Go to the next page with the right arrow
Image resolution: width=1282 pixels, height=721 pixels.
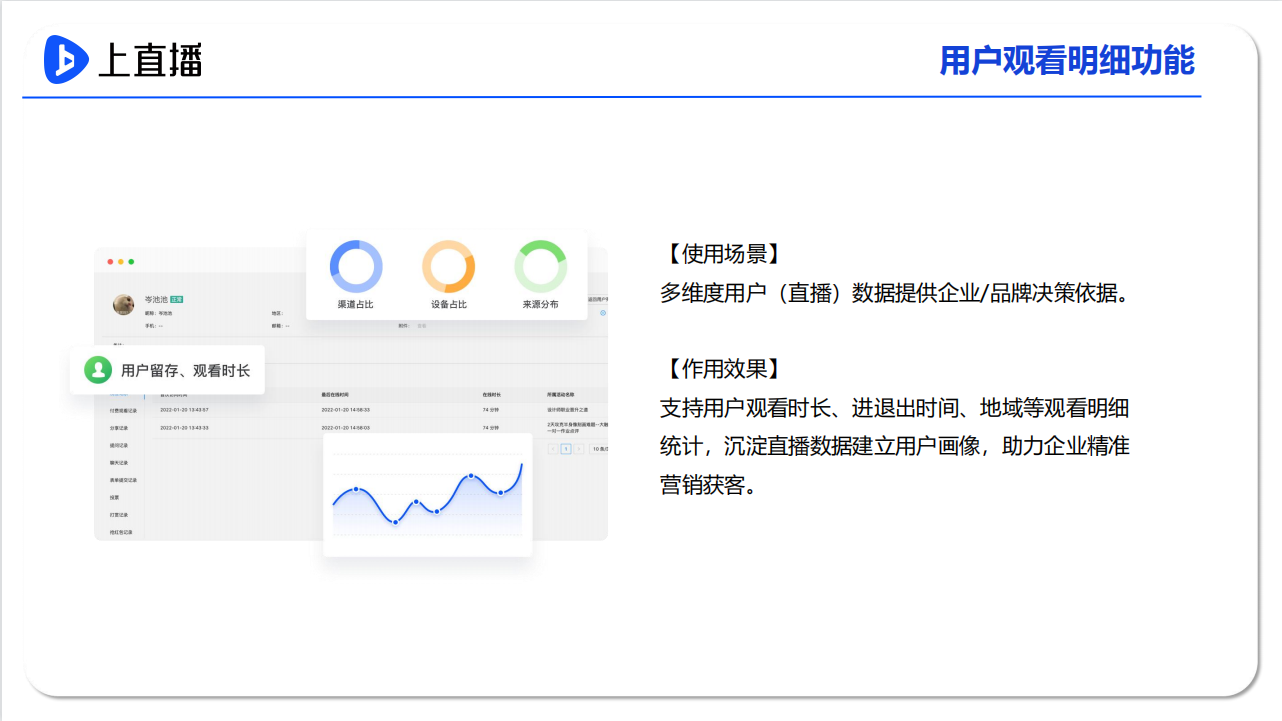pos(578,449)
